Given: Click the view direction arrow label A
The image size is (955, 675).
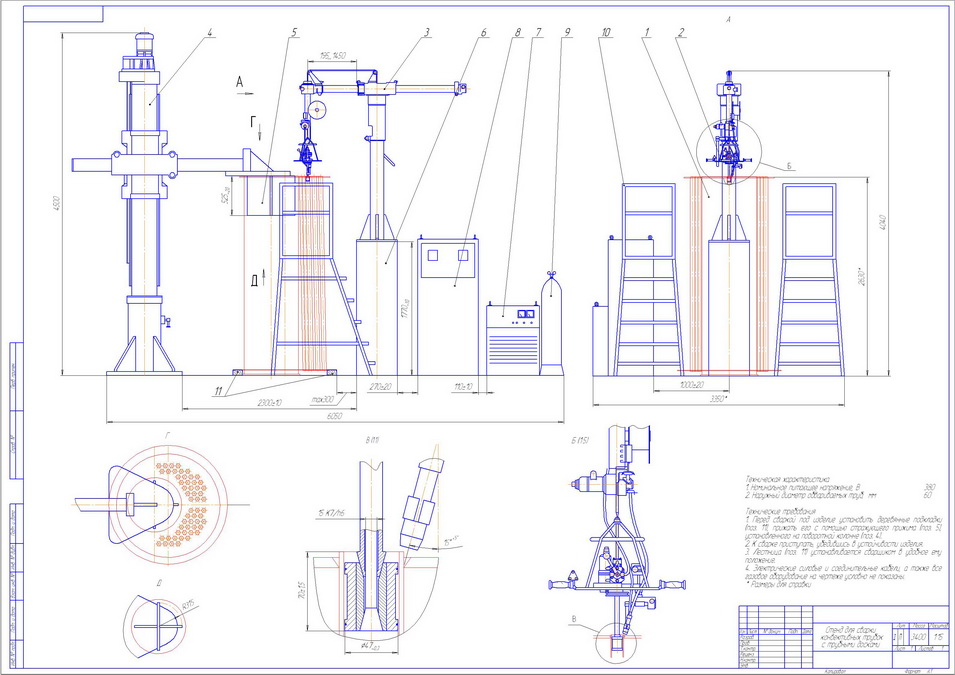Looking at the screenshot, I should [x=239, y=82].
